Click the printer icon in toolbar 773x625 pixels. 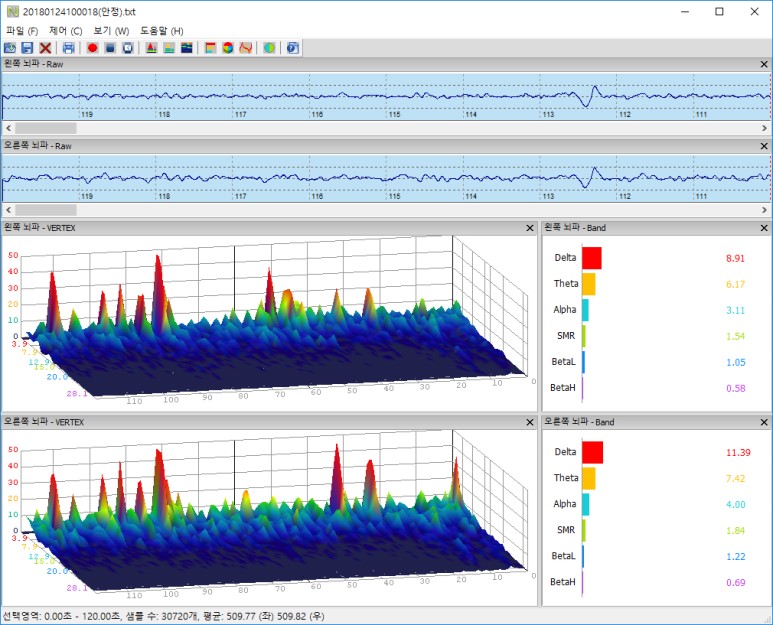pos(69,48)
